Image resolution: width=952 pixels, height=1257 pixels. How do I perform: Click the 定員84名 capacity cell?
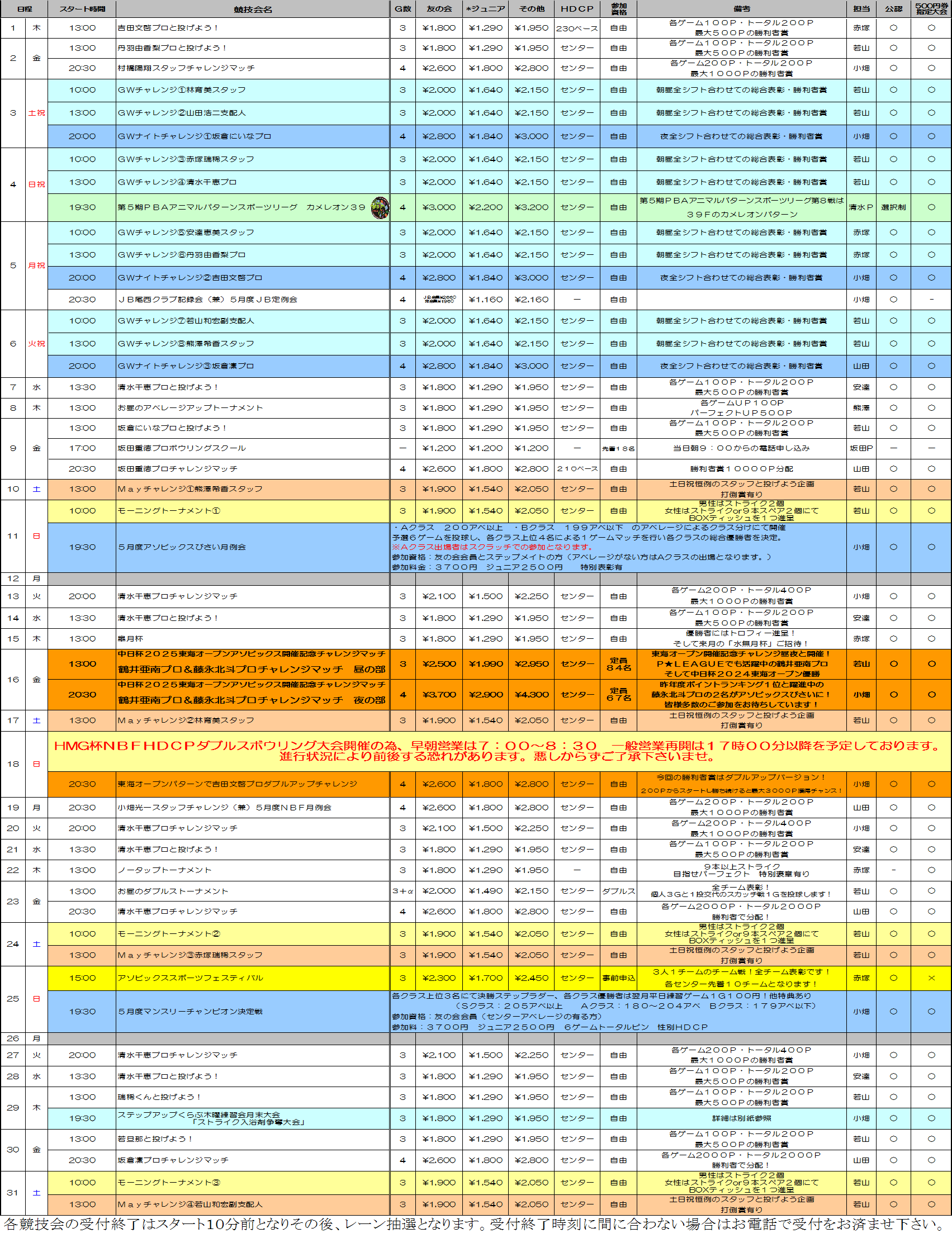pos(618,664)
